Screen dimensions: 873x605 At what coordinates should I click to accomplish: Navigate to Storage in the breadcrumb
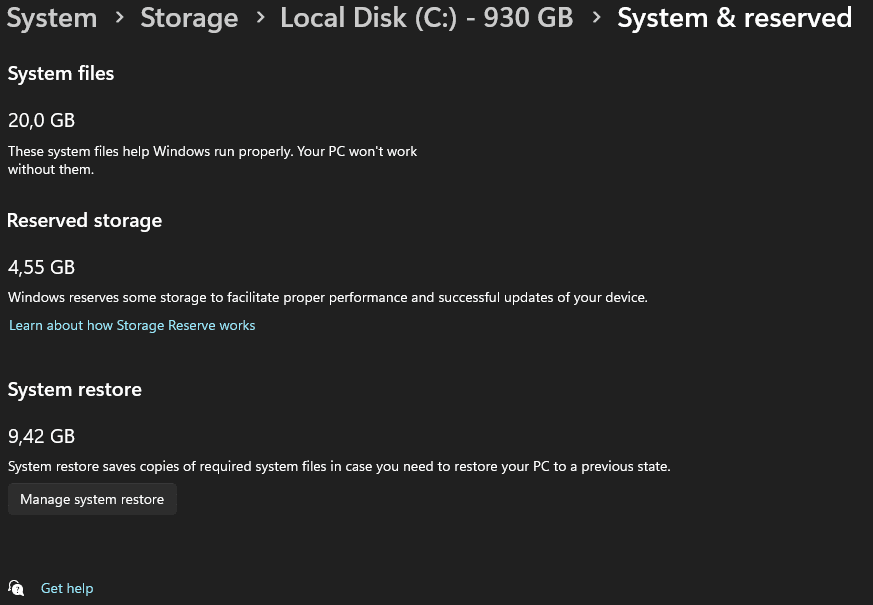click(x=189, y=18)
